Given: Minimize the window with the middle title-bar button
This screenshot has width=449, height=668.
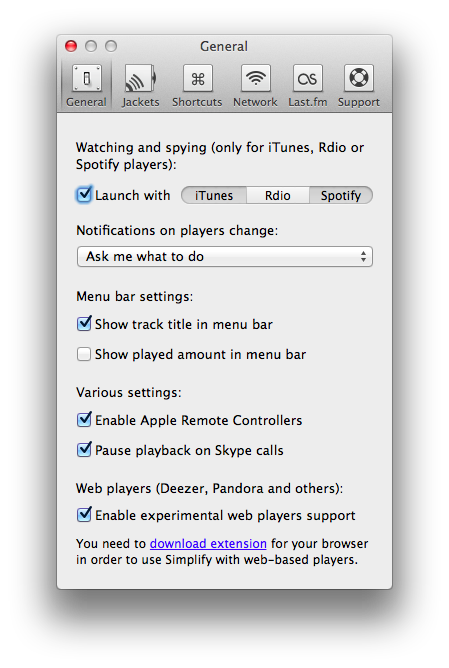Looking at the screenshot, I should [x=91, y=46].
